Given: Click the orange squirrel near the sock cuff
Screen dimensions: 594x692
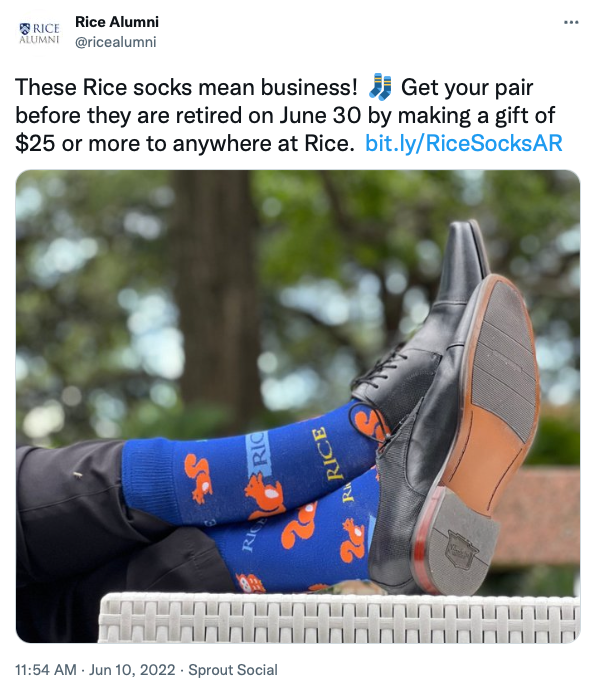Looking at the screenshot, I should point(197,478).
